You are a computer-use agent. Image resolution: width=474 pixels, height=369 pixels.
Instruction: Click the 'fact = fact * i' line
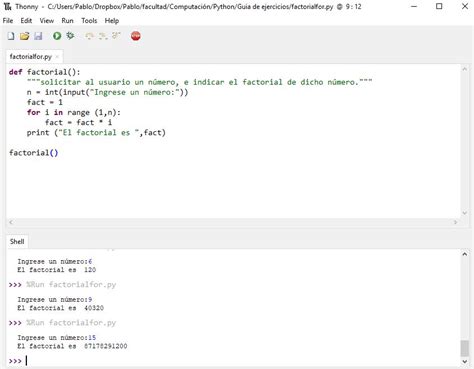78,123
